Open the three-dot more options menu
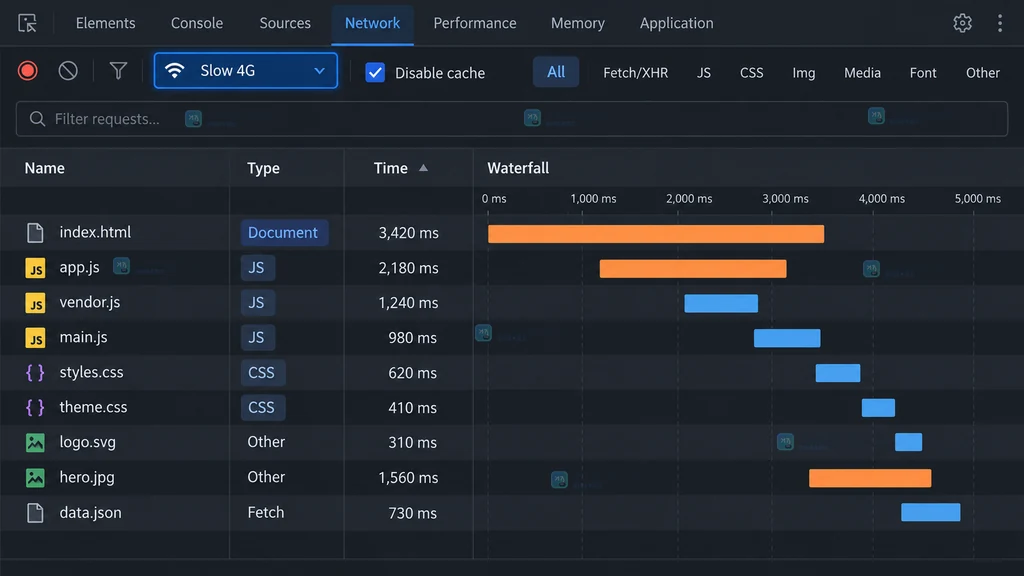 1000,24
